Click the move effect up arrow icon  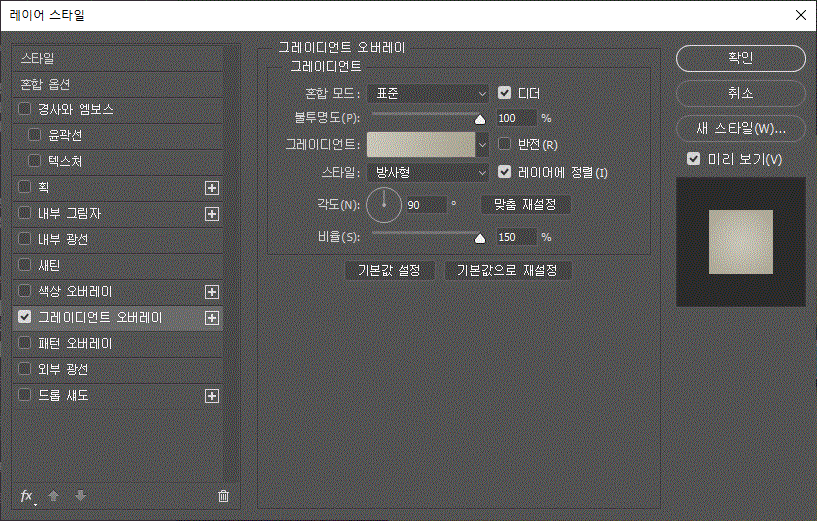[53, 496]
